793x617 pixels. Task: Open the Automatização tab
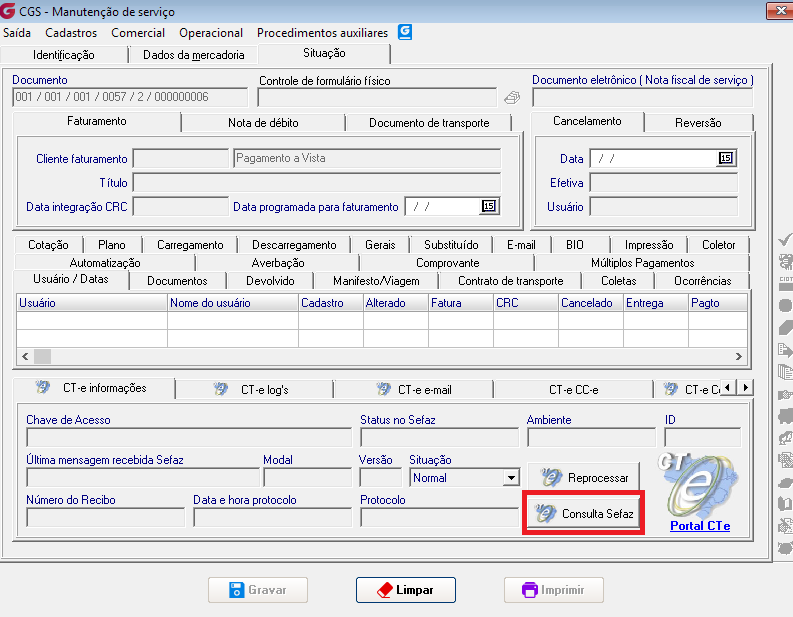pos(105,263)
